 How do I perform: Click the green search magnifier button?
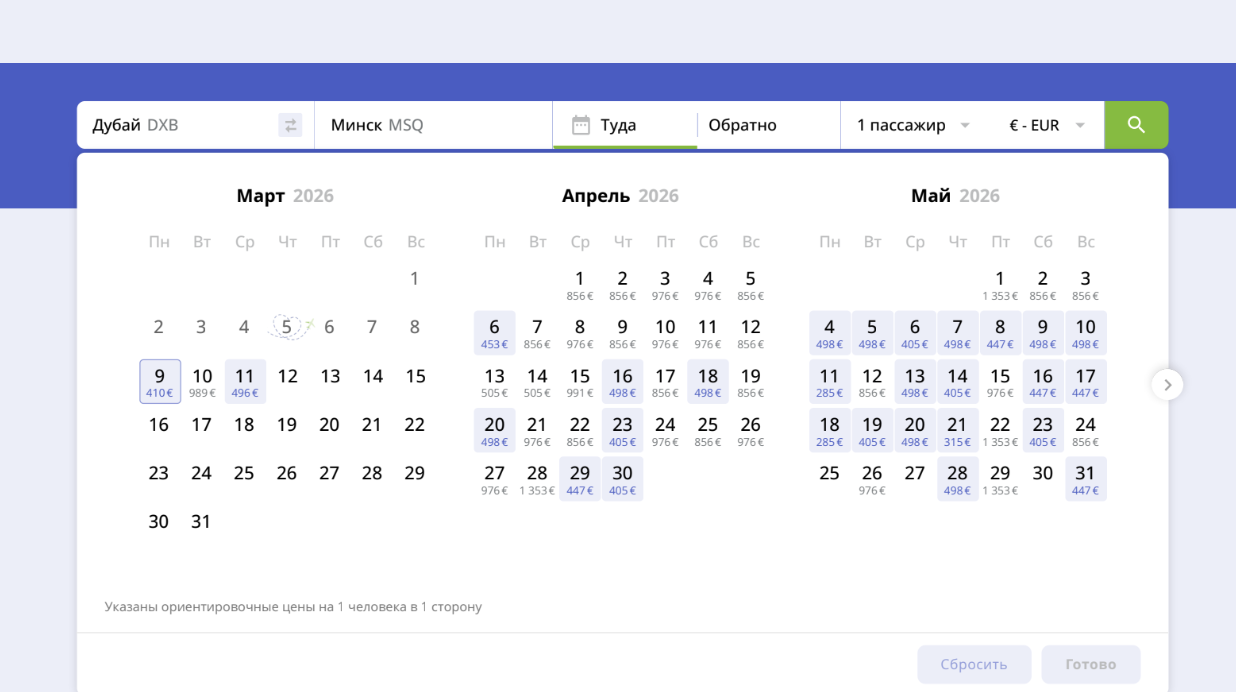(1136, 125)
